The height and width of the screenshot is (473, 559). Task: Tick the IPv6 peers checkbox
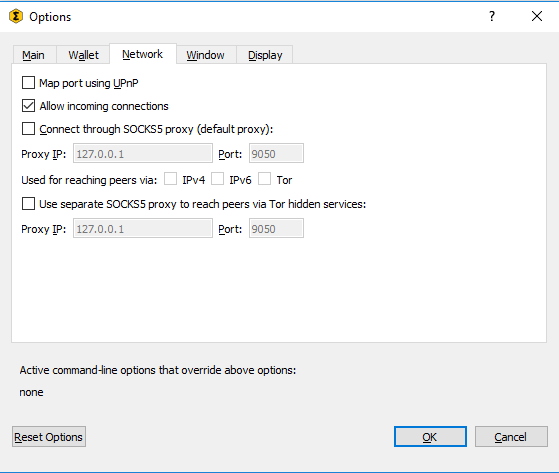[x=217, y=179]
